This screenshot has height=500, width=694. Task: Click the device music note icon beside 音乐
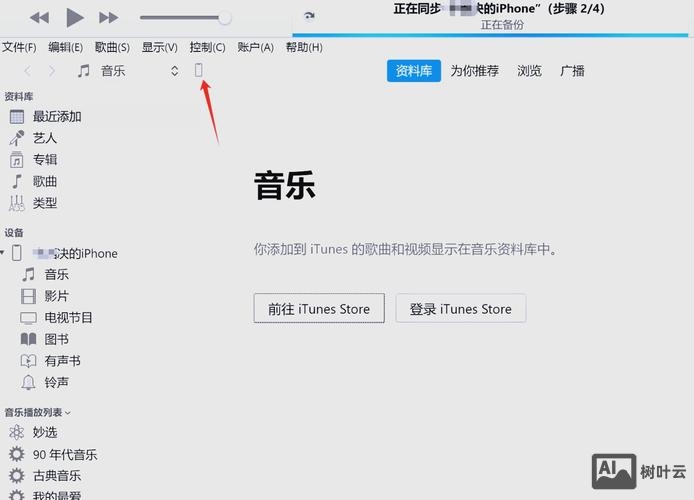pos(28,274)
